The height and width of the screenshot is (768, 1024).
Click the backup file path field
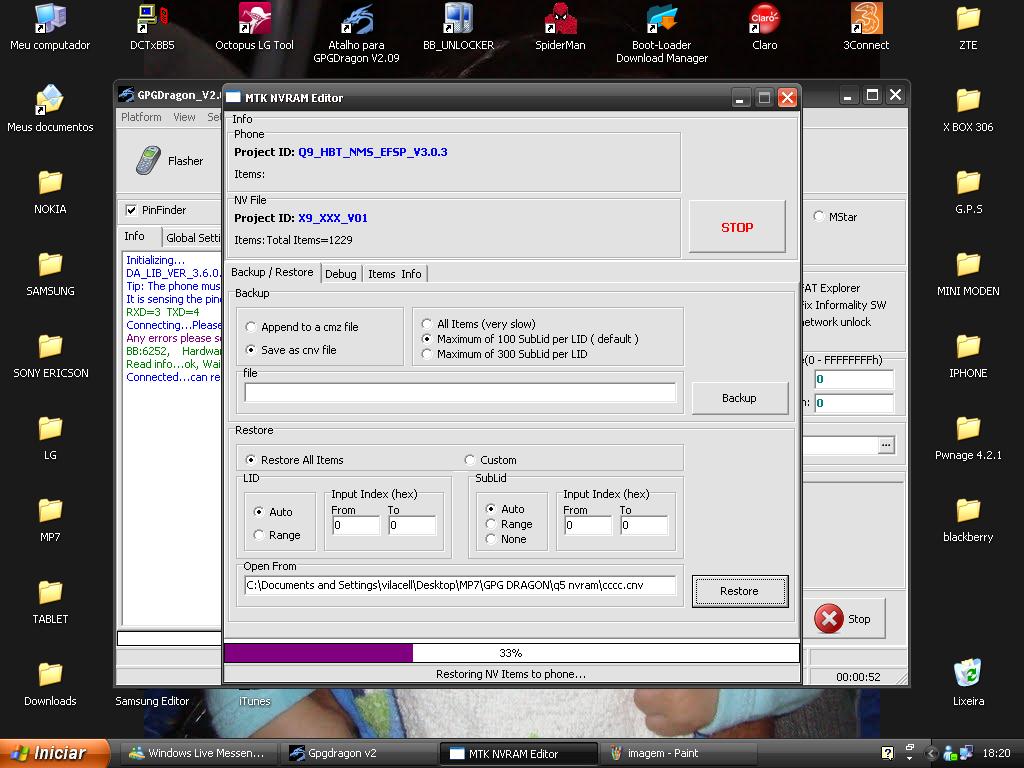point(460,392)
